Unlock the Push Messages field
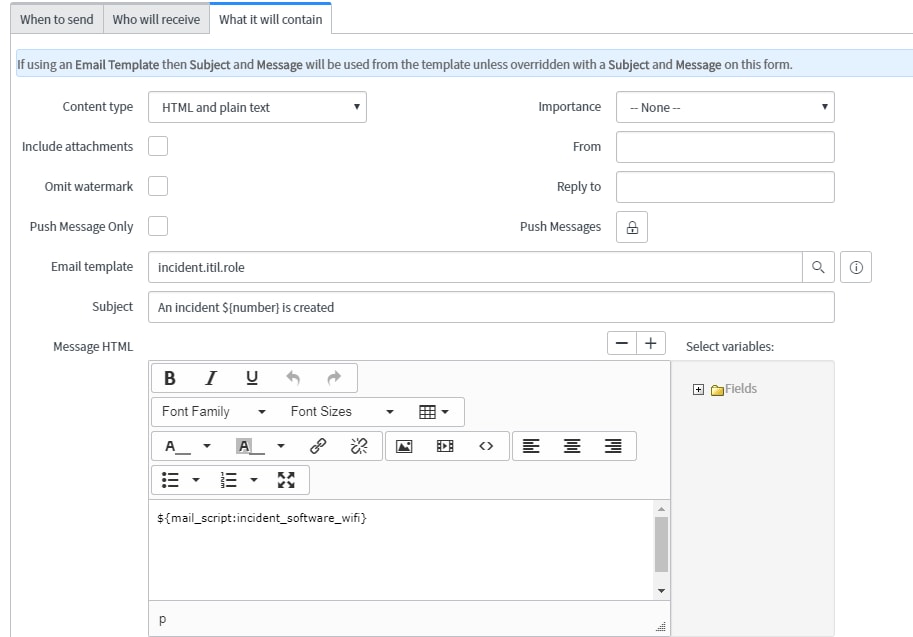 [x=632, y=227]
